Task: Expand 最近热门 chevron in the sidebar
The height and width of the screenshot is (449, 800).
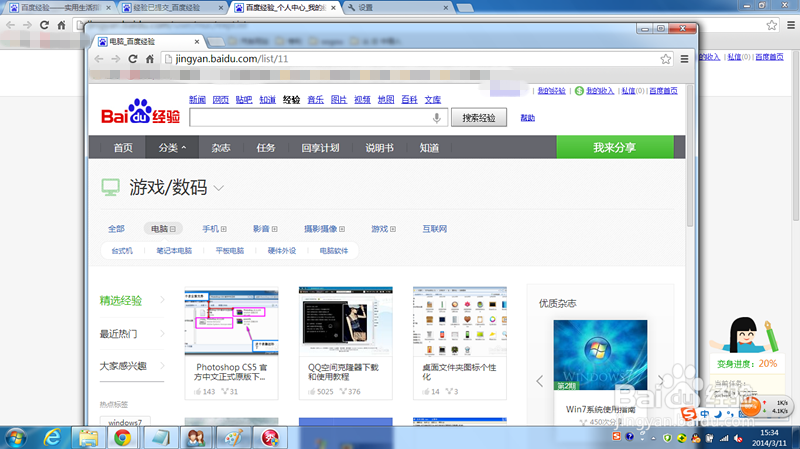Action: click(162, 334)
